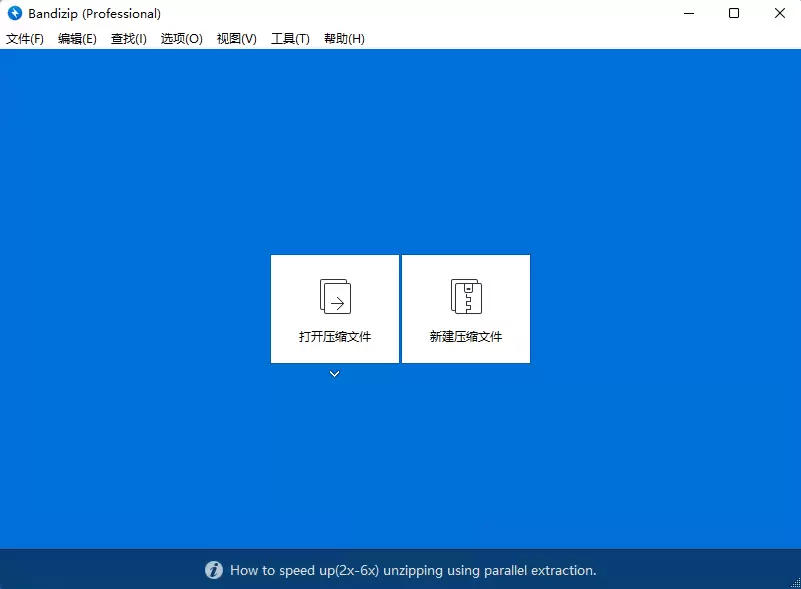Close the Bandizip window
The width and height of the screenshot is (801, 589).
coord(780,13)
